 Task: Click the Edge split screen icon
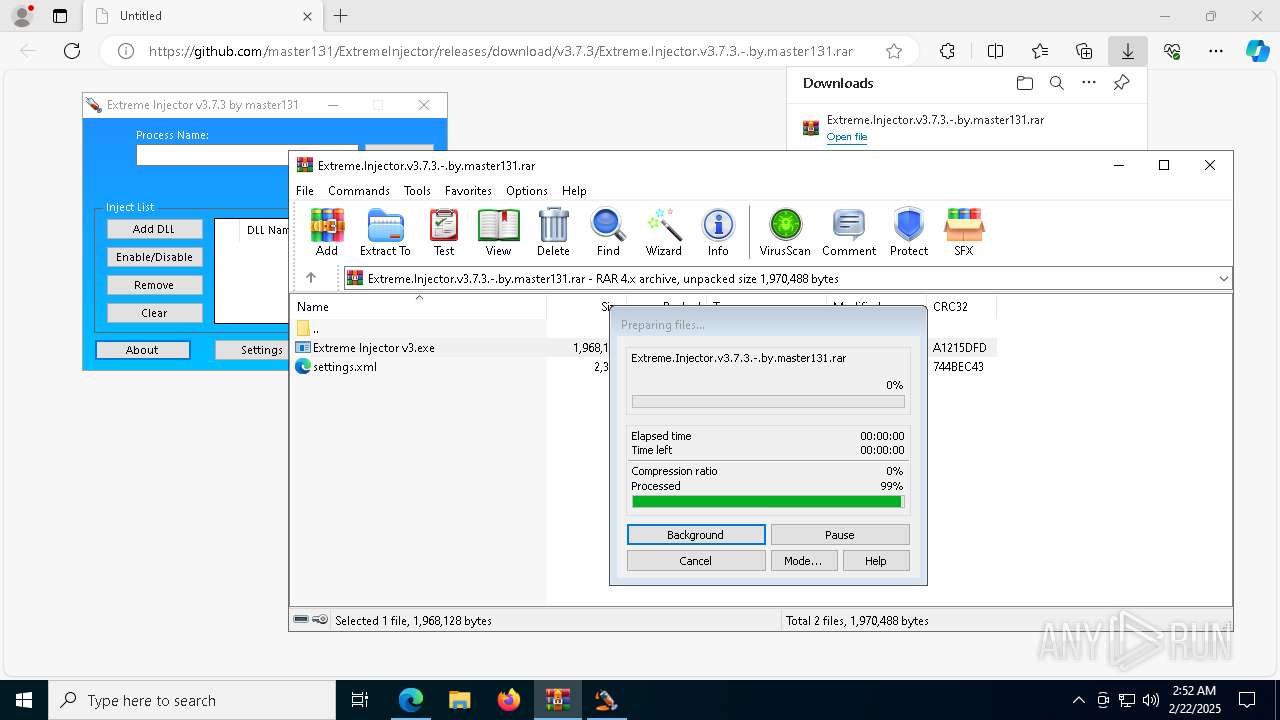click(995, 51)
